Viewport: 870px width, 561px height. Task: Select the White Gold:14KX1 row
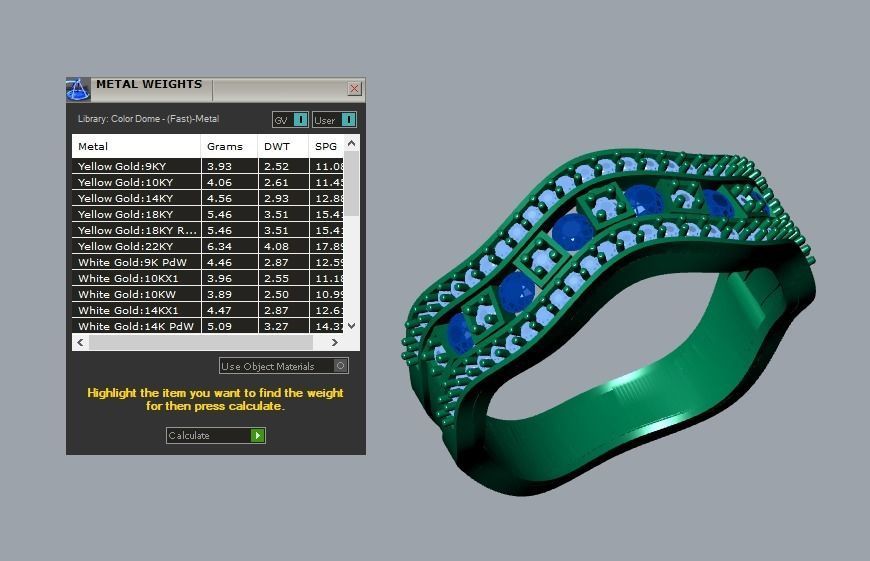coord(208,311)
